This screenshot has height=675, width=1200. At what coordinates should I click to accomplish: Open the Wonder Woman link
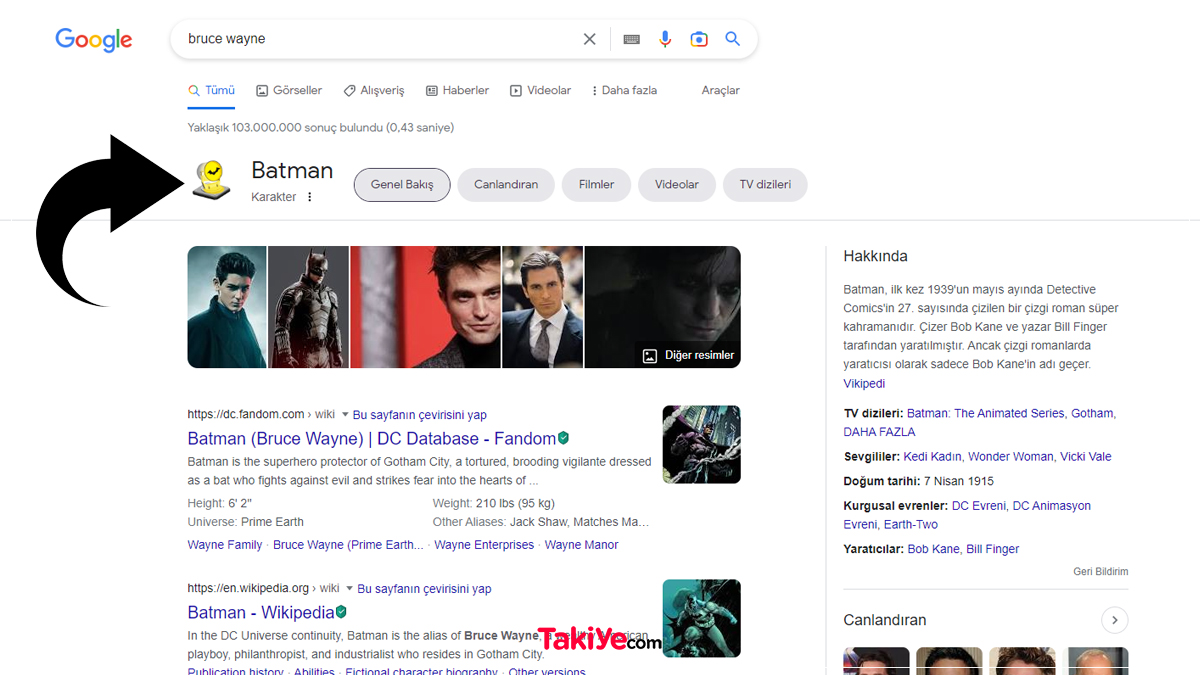(1011, 457)
